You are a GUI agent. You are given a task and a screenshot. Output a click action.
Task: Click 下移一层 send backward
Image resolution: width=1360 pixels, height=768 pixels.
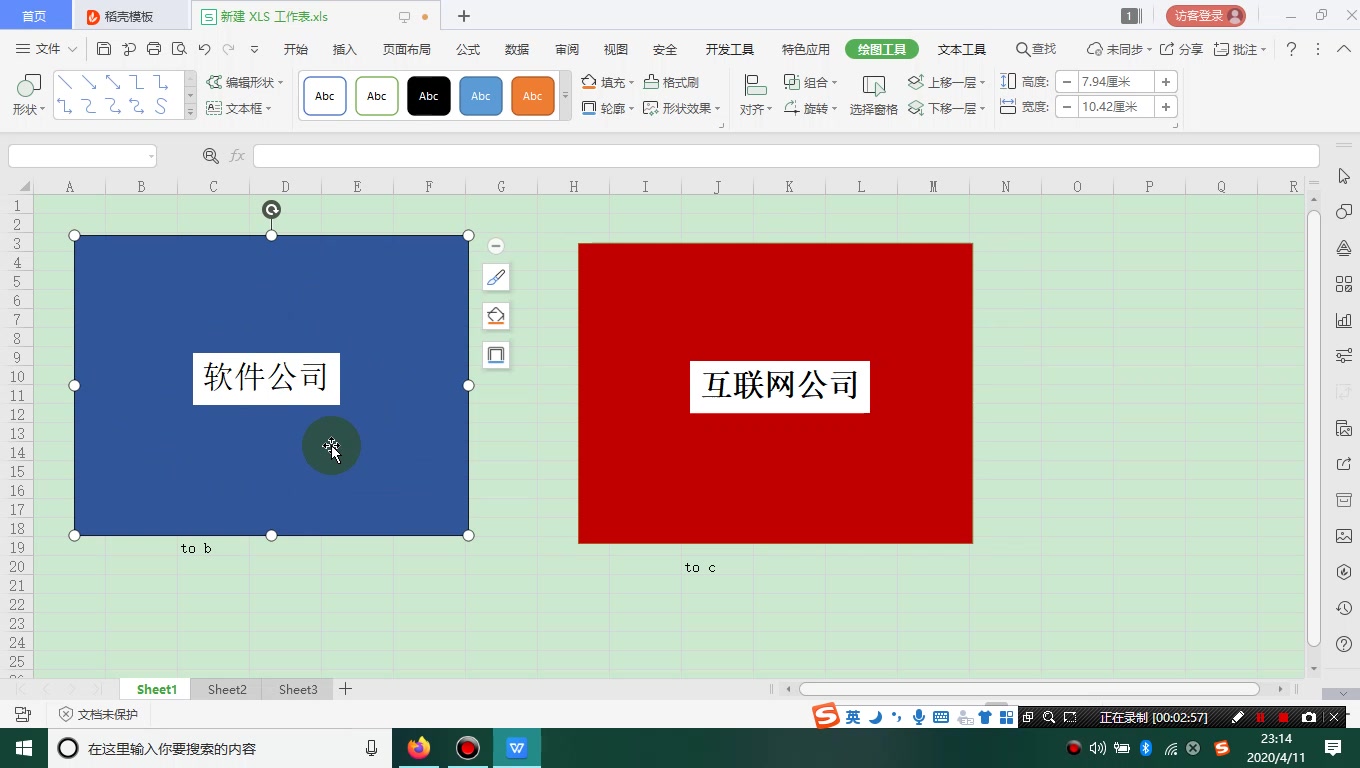(x=946, y=108)
